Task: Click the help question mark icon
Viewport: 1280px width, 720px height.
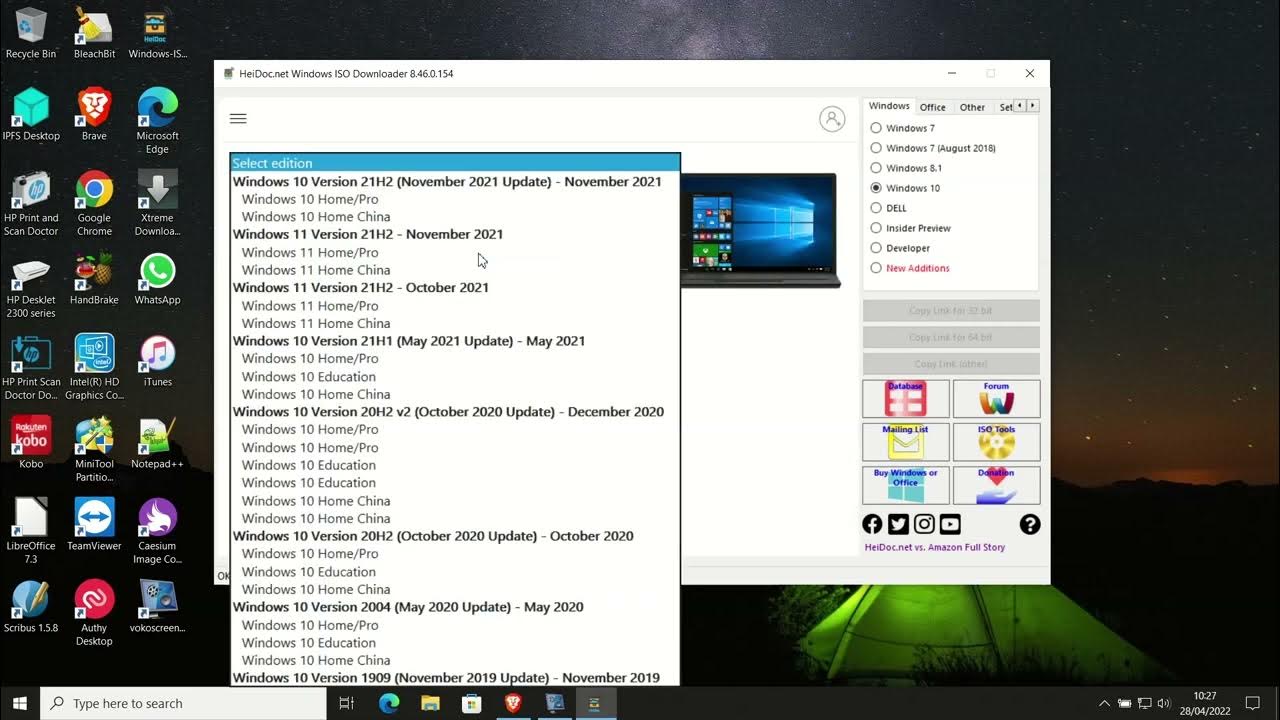Action: tap(1030, 524)
